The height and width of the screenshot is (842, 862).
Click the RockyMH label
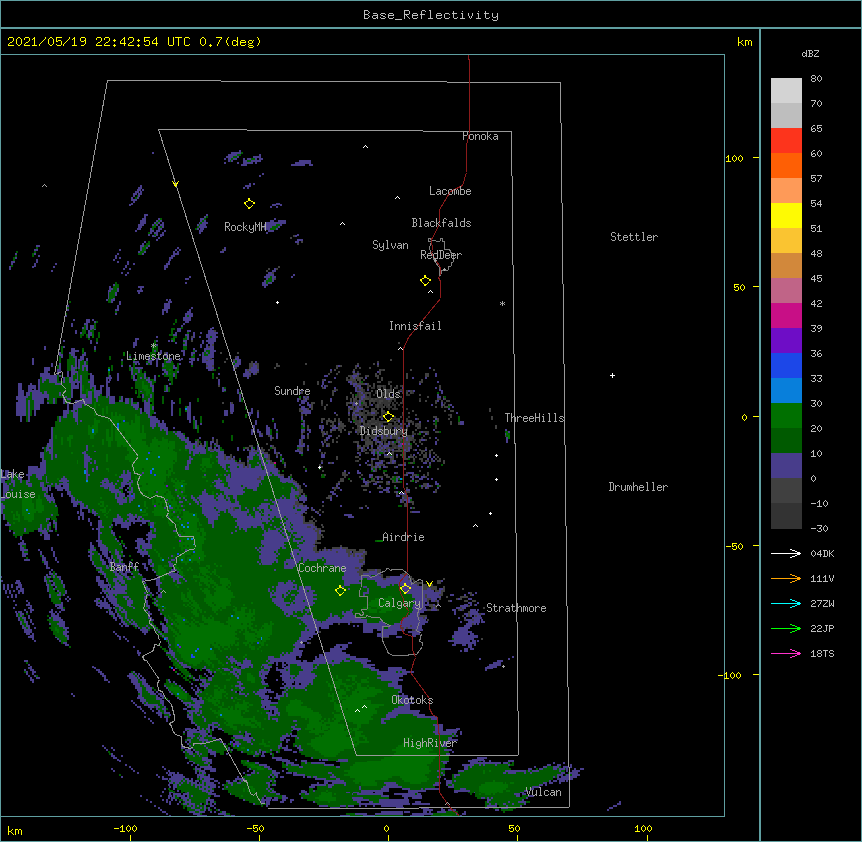click(x=245, y=227)
